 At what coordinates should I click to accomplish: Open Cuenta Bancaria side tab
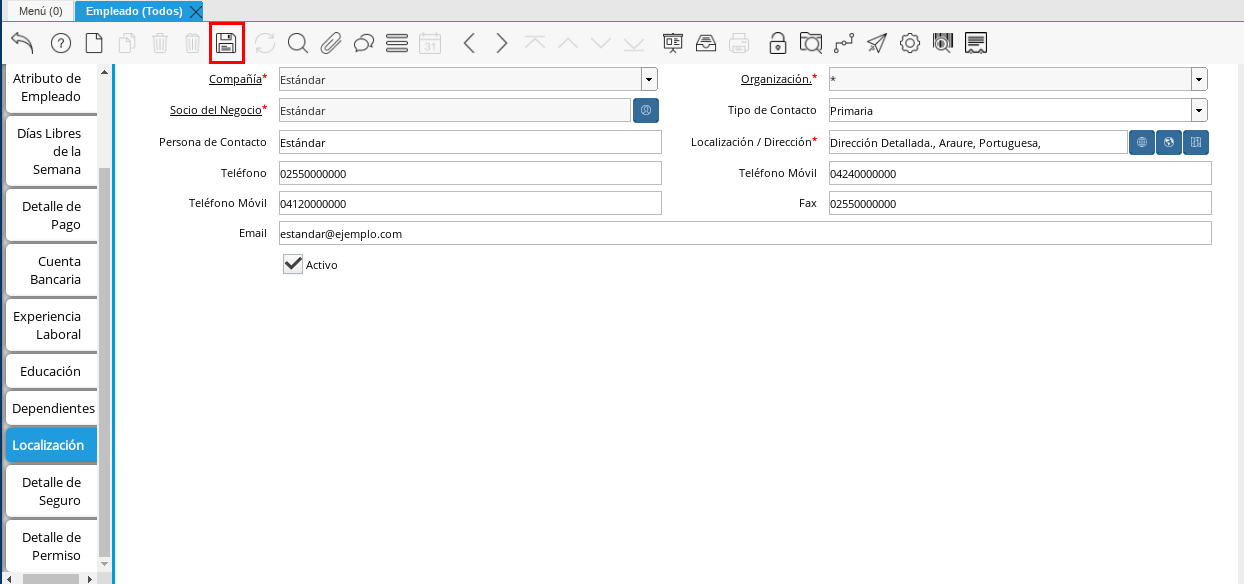51,270
